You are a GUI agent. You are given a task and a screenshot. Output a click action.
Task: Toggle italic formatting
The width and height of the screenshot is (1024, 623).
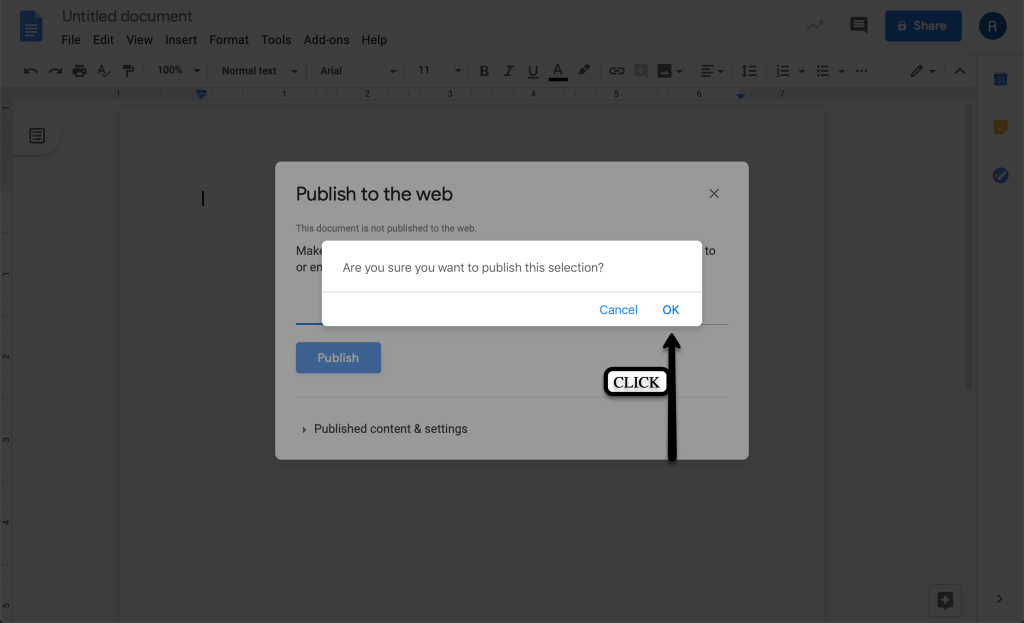coord(509,71)
